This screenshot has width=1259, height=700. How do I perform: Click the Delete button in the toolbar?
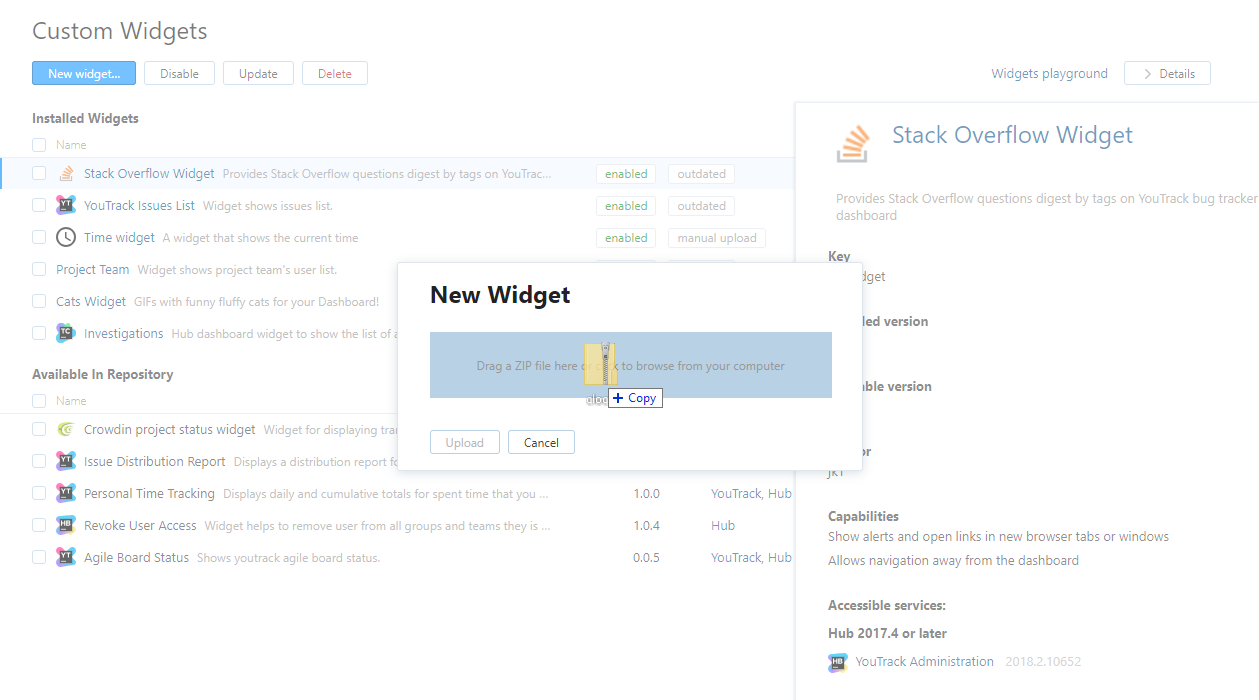(x=334, y=73)
